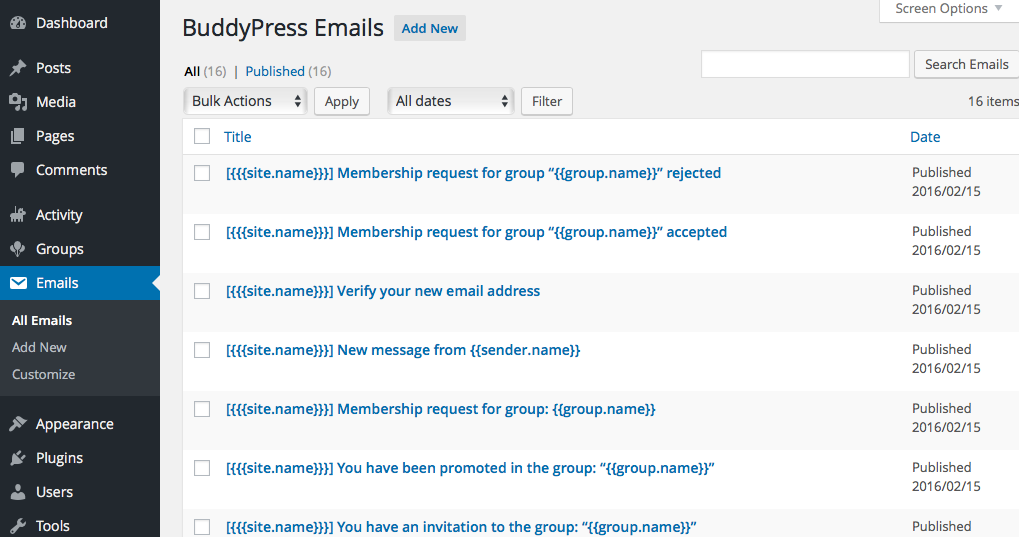Viewport: 1019px width, 537px height.
Task: Open the Bulk Actions dropdown
Action: coord(246,101)
